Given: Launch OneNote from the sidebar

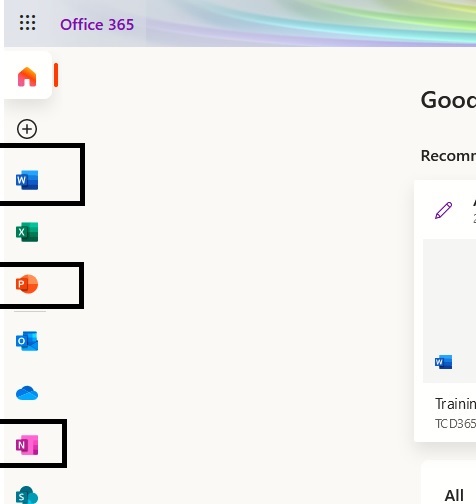Looking at the screenshot, I should [27, 445].
